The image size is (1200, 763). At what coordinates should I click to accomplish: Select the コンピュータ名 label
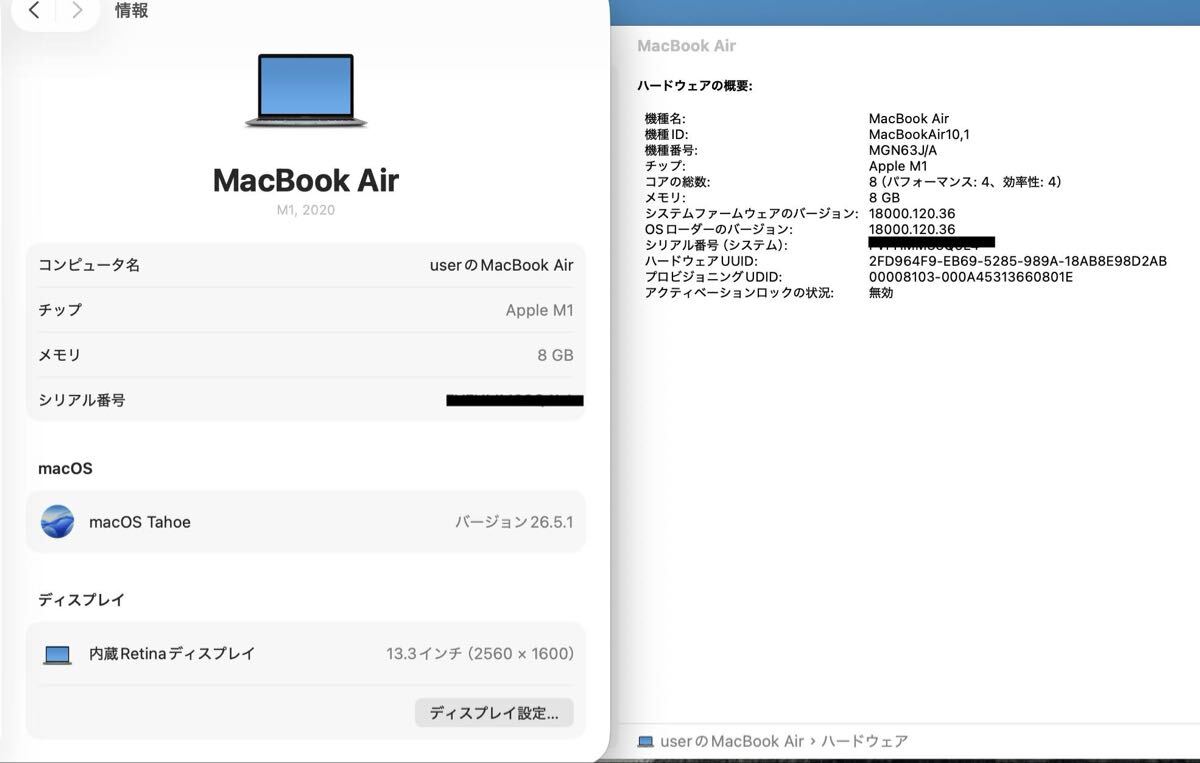coord(89,265)
